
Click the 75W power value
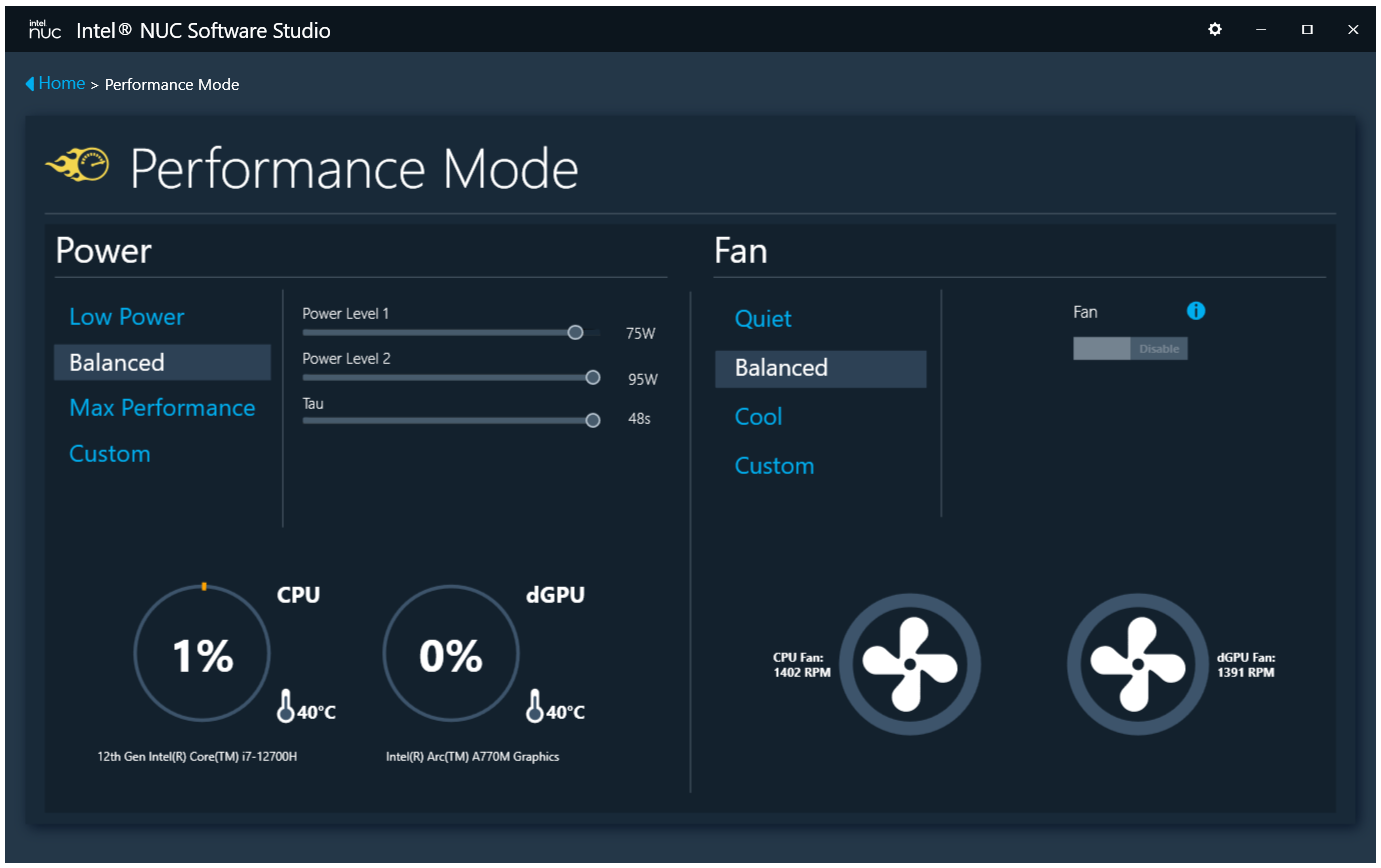641,334
